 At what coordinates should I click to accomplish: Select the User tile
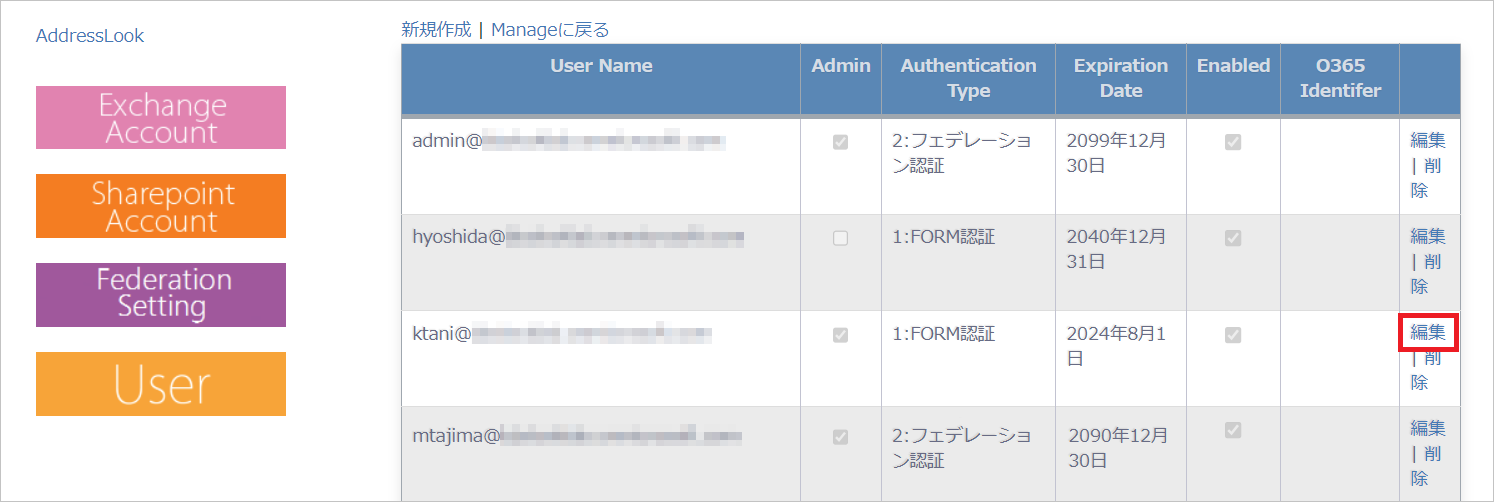tap(161, 384)
